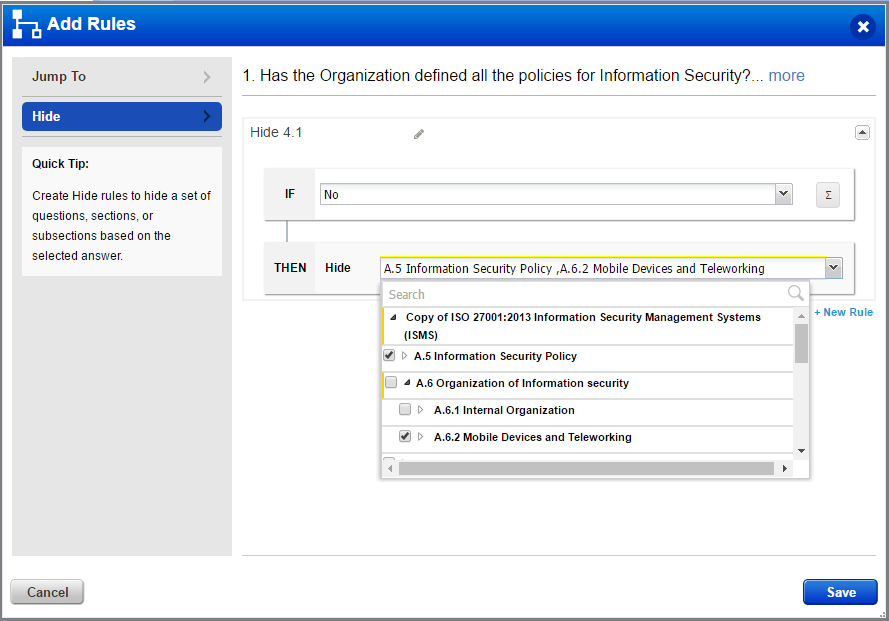The width and height of the screenshot is (889, 621).
Task: Click the pencil icon to rename Hide 4.1
Action: [x=418, y=133]
